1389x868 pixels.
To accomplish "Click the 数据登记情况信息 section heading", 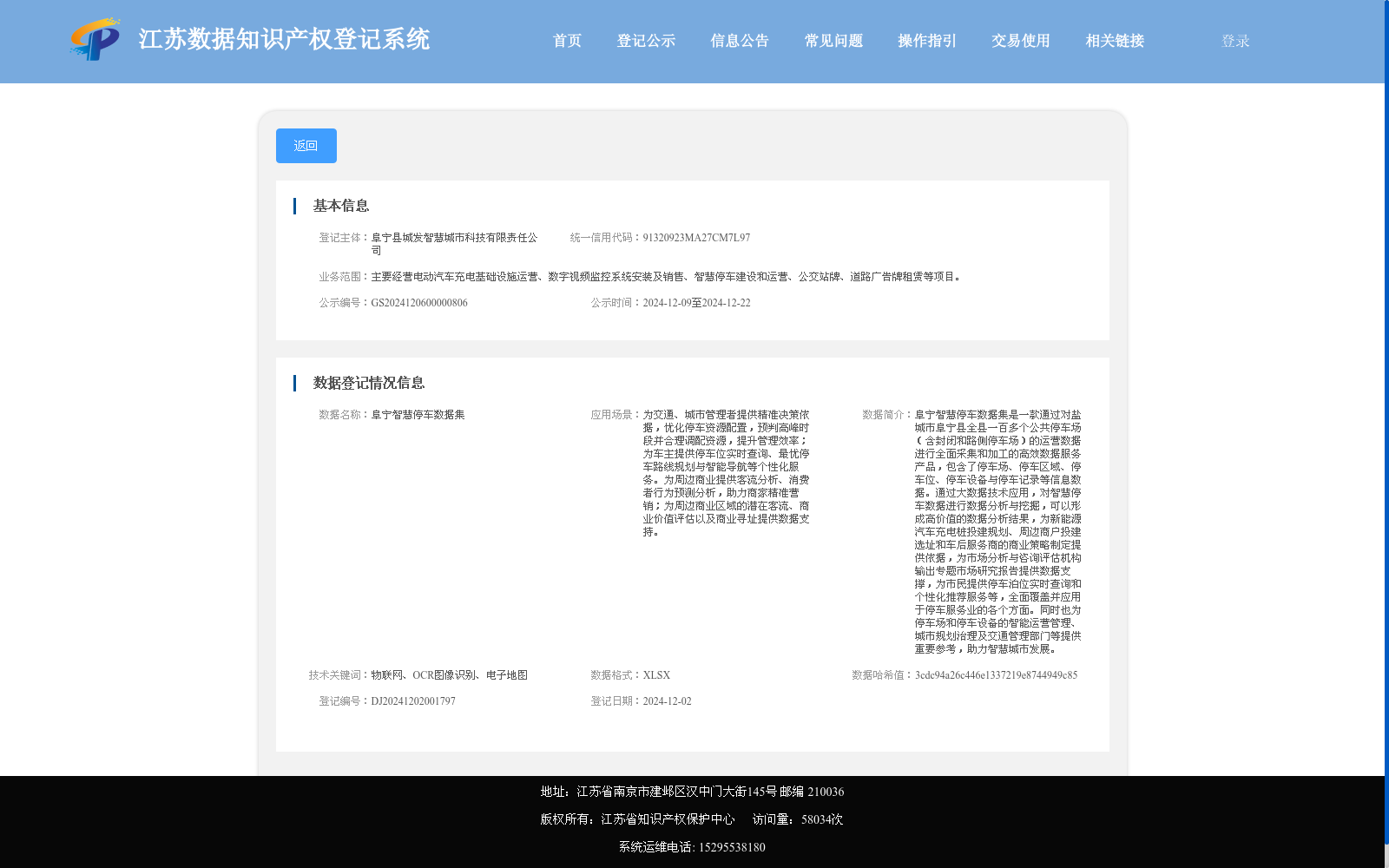I will pos(369,383).
